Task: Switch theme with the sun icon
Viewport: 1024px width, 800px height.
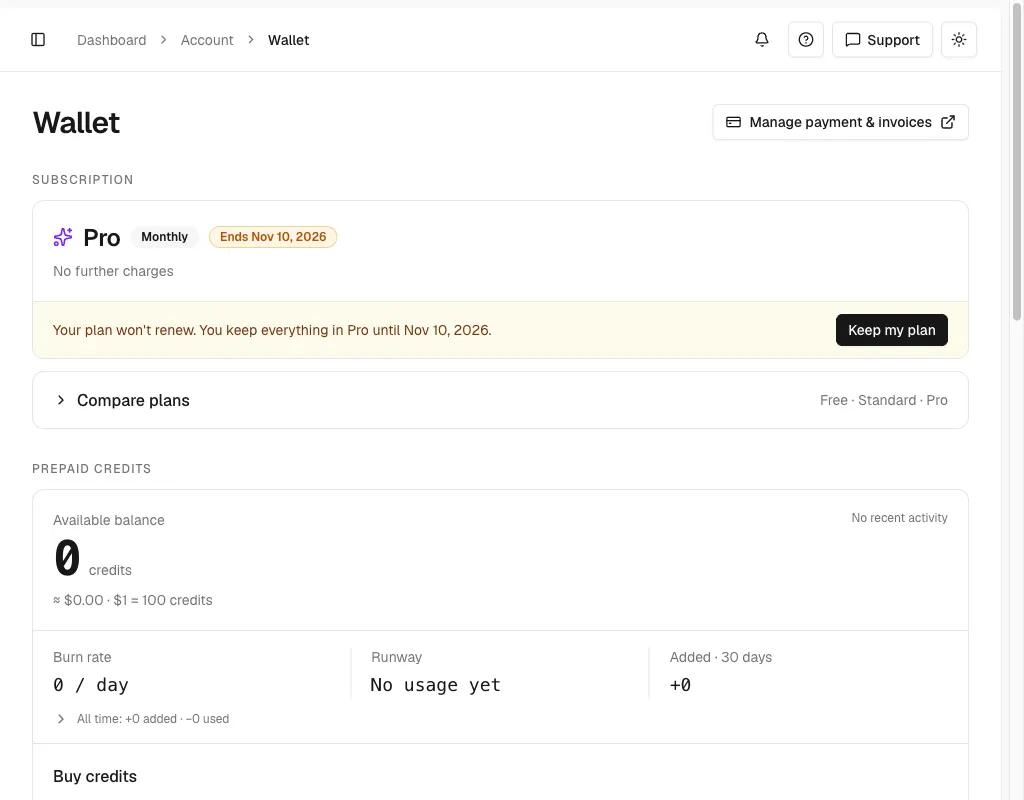Action: point(959,40)
